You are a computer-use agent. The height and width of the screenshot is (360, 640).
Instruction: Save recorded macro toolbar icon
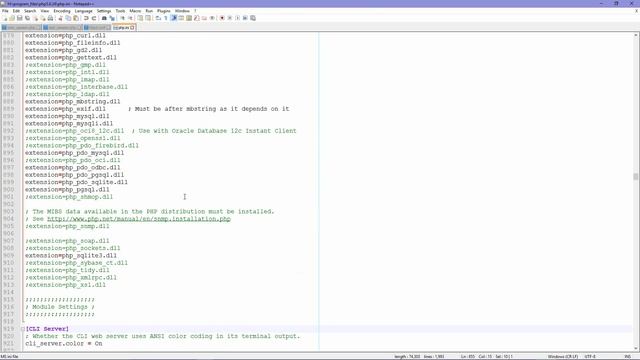[253, 18]
